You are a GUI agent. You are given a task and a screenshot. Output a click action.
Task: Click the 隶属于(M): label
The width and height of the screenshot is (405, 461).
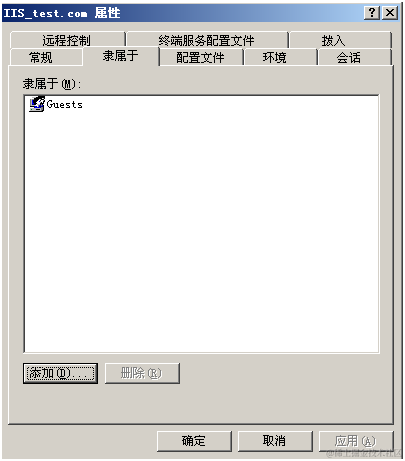(52, 84)
